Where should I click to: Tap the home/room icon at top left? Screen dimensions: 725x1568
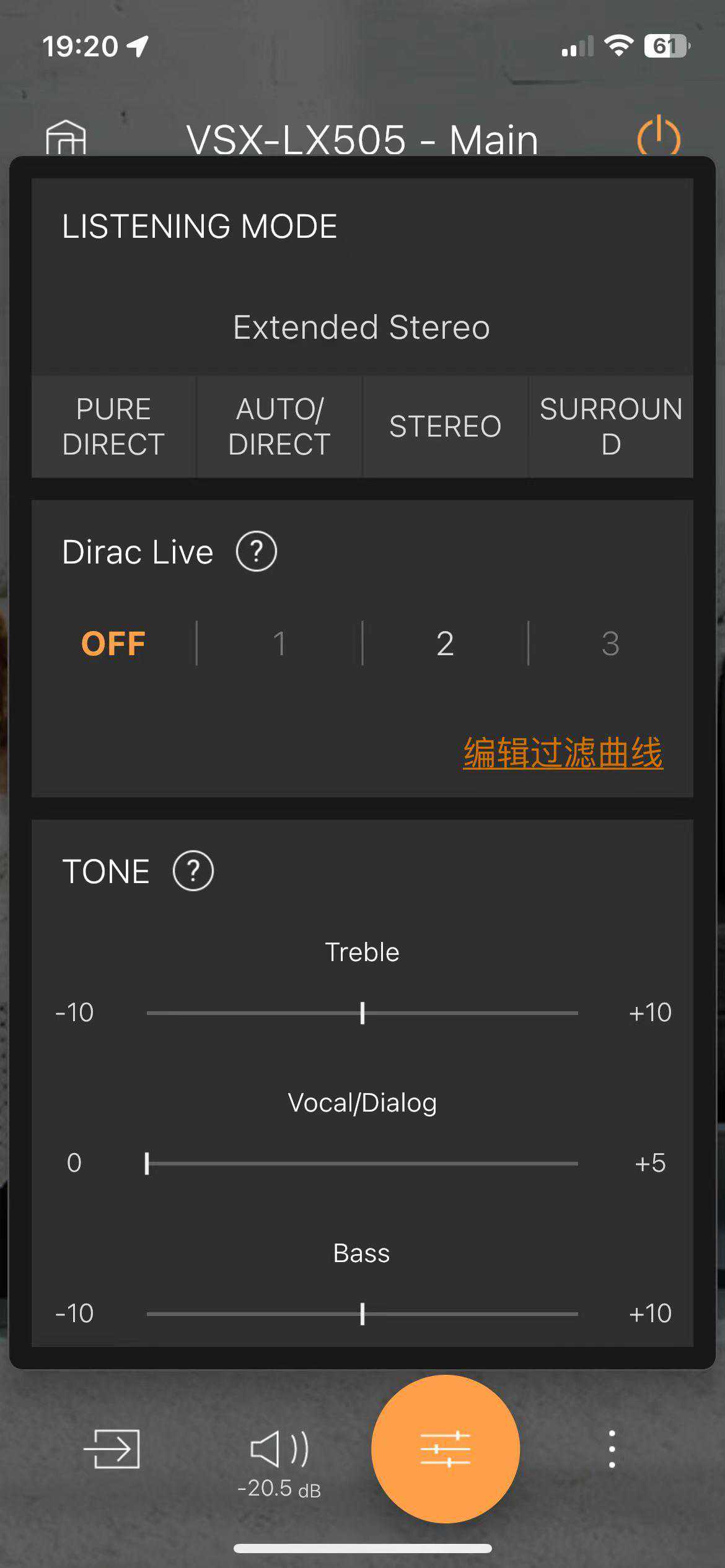[66, 137]
